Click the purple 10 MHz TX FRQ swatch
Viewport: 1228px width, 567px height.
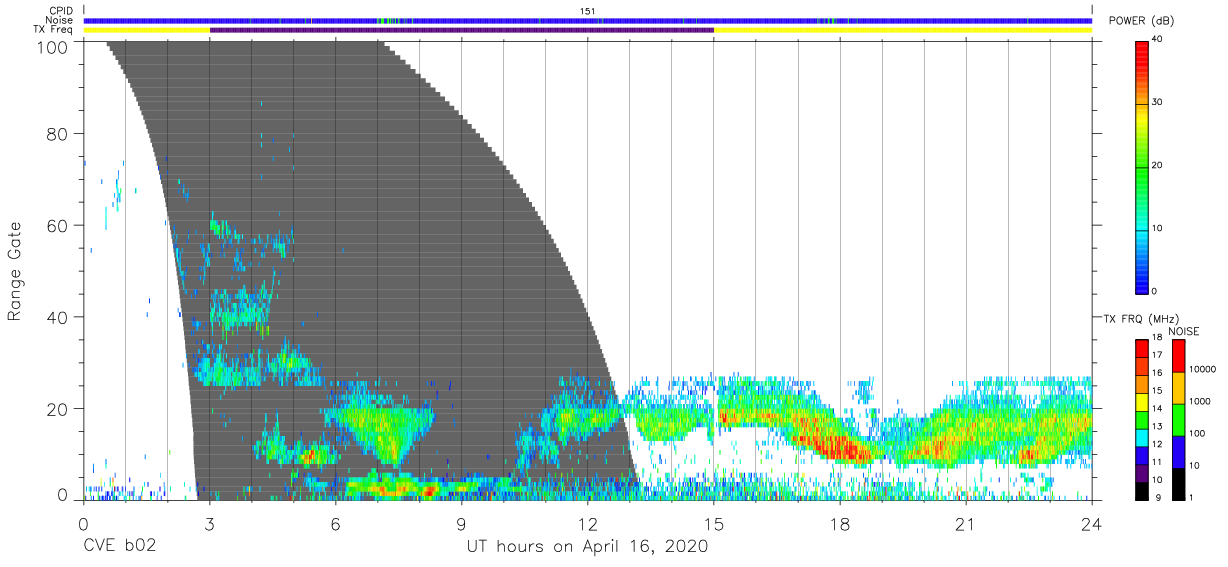[1143, 473]
